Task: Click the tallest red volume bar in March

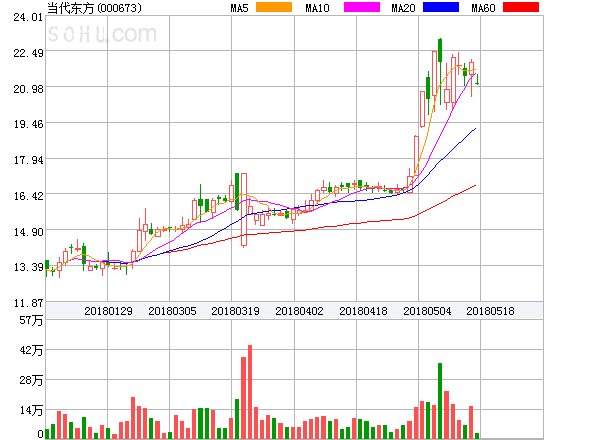Action: pyautogui.click(x=250, y=392)
